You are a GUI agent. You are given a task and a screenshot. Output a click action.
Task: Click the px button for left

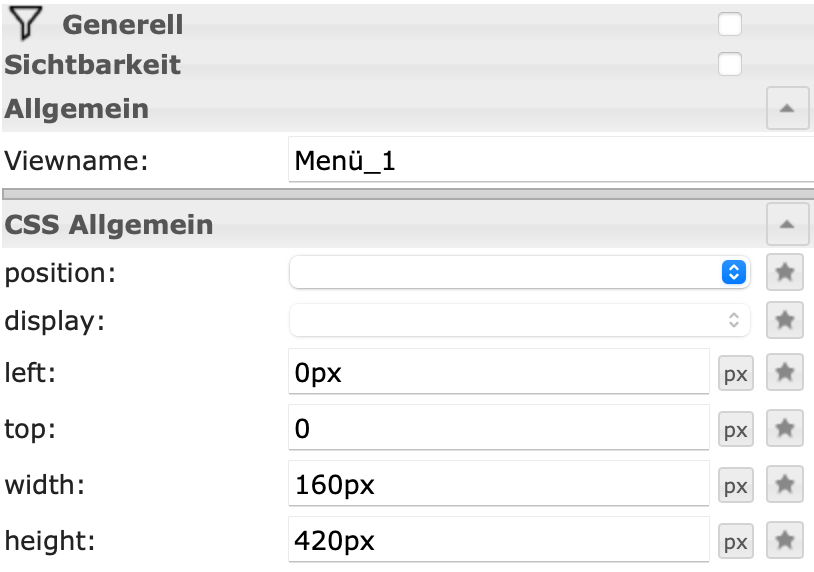[736, 374]
